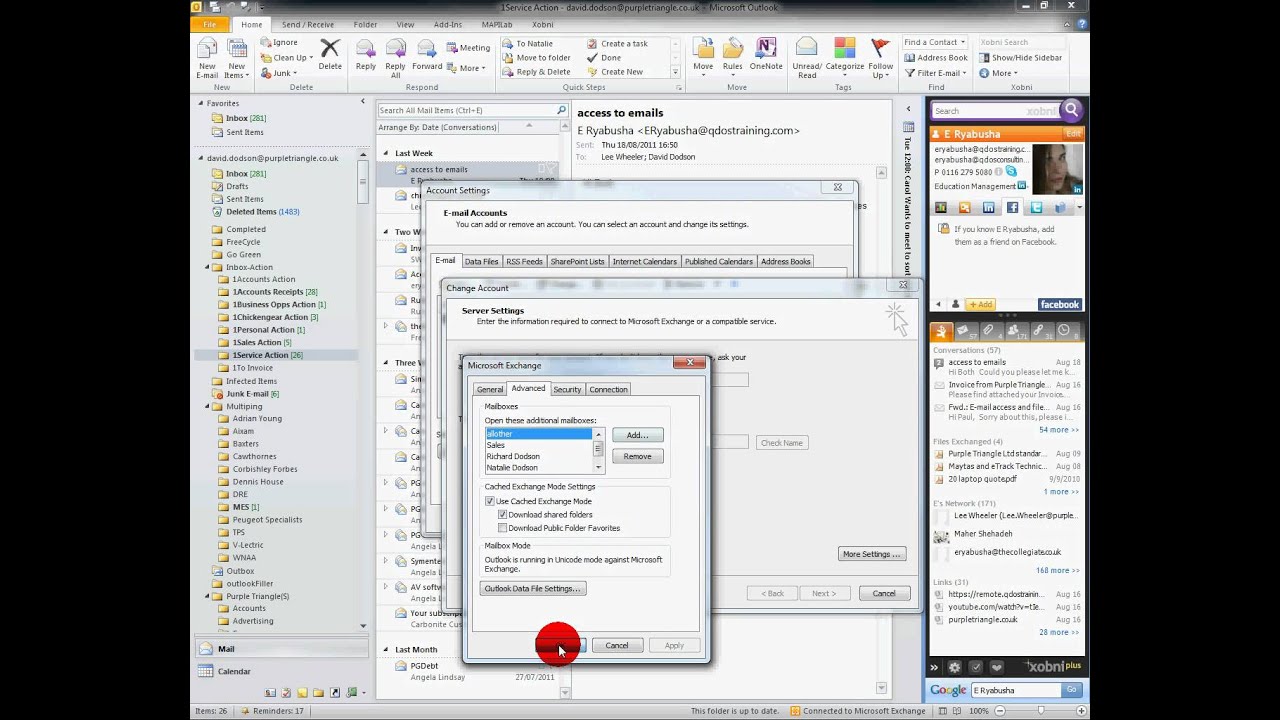
Task: Switch to the Connection tab
Action: (608, 390)
